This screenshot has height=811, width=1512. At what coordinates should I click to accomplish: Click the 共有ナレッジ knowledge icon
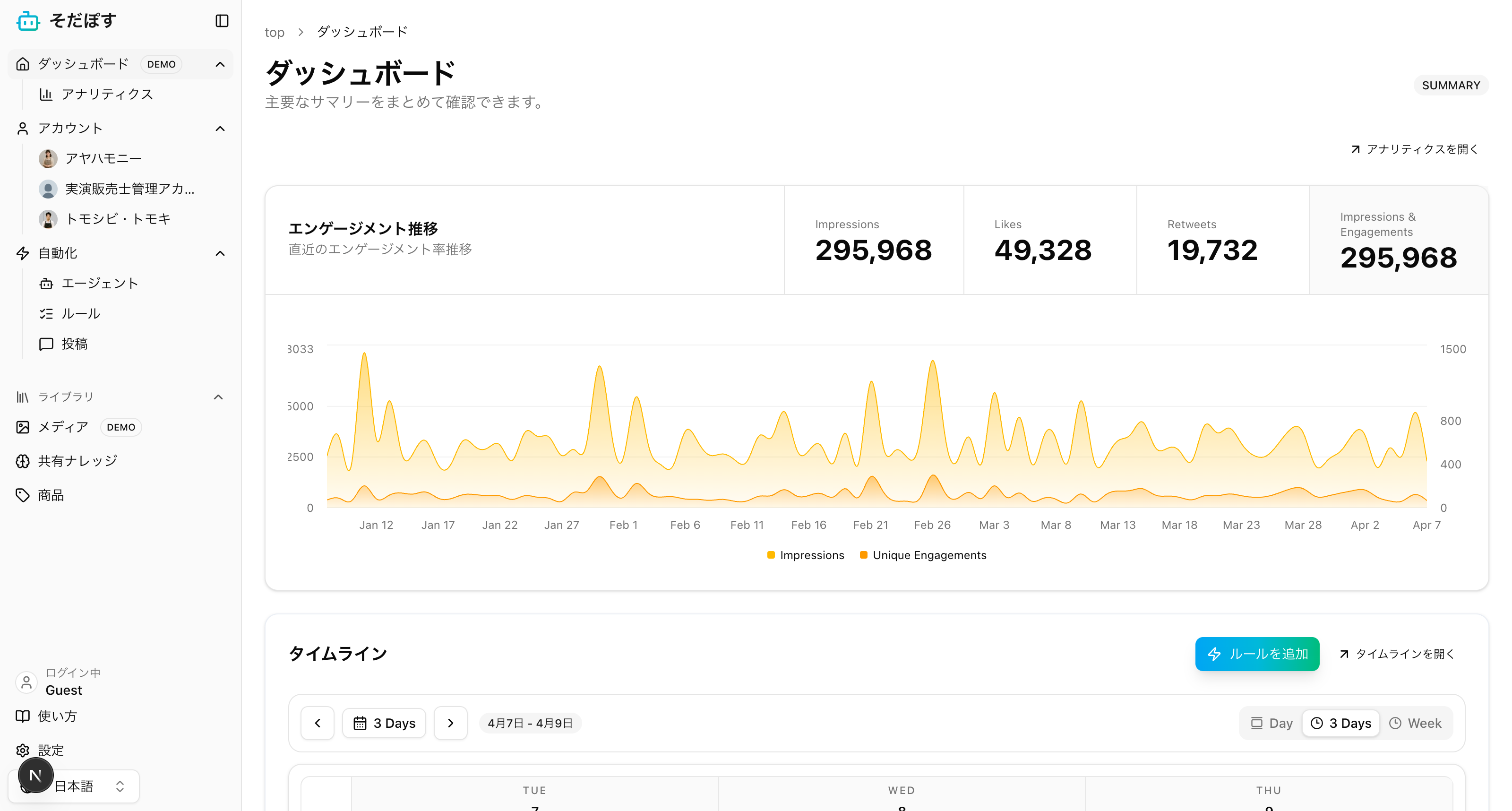(x=23, y=460)
